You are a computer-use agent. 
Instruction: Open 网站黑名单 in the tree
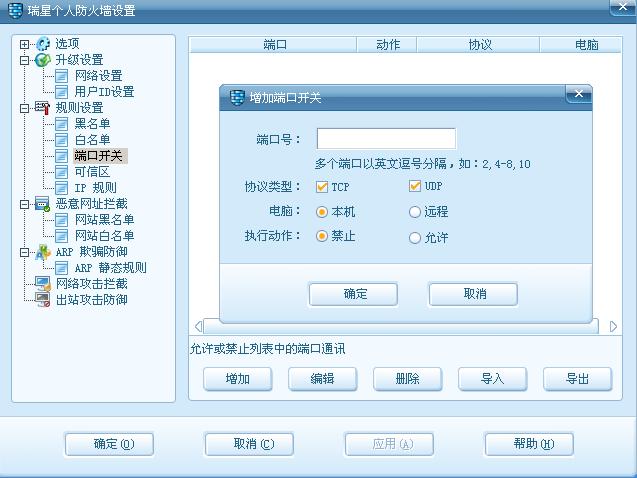(104, 220)
